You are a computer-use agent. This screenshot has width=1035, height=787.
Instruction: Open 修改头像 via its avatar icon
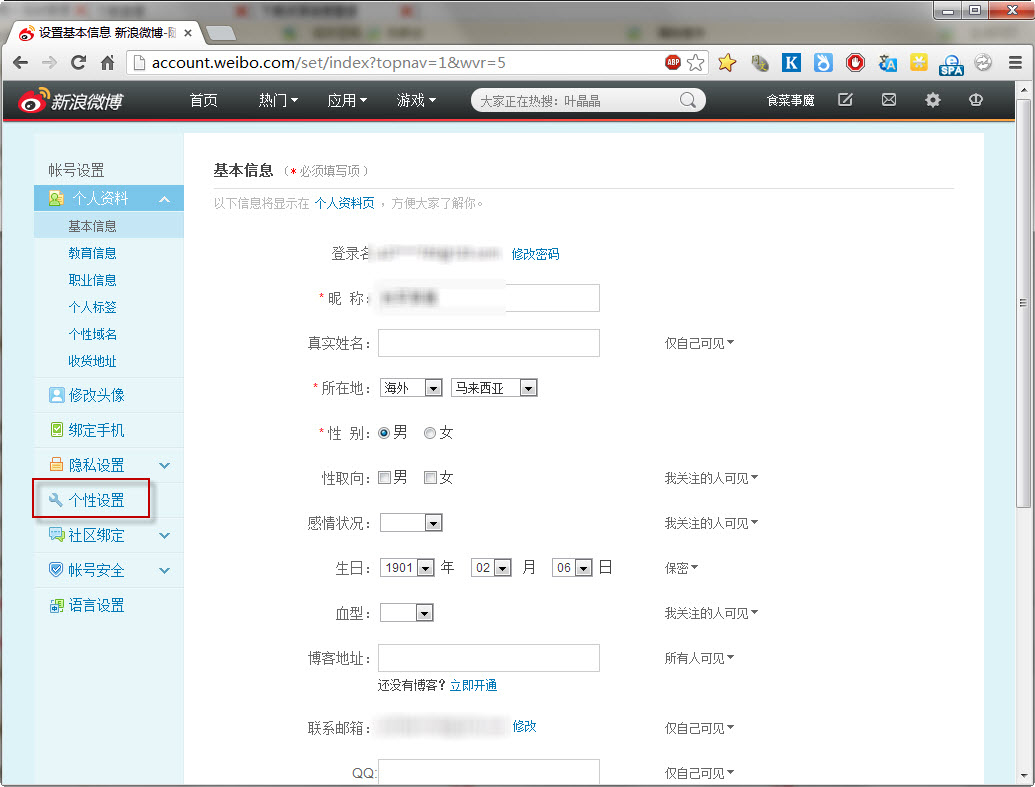point(56,394)
